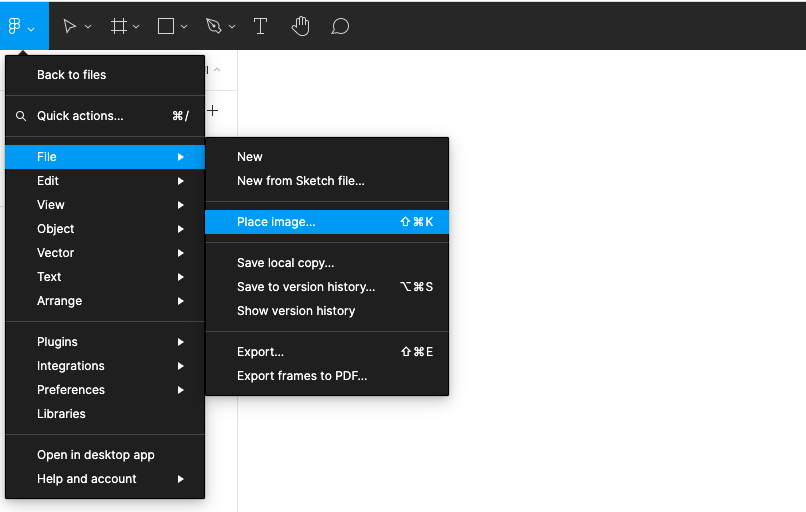
Task: Select the Comment tool
Action: 340,27
